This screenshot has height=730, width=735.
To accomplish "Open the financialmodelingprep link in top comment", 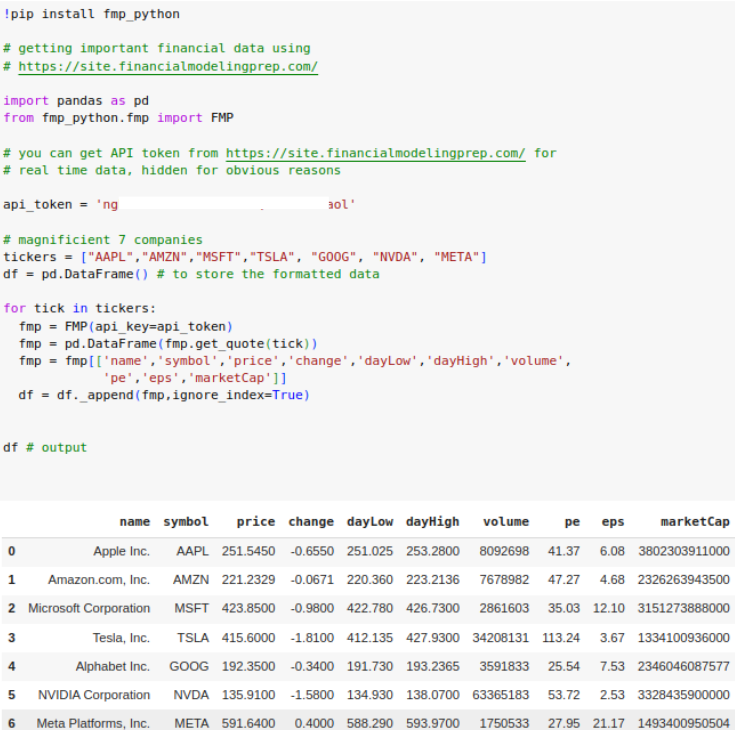I will [168, 67].
